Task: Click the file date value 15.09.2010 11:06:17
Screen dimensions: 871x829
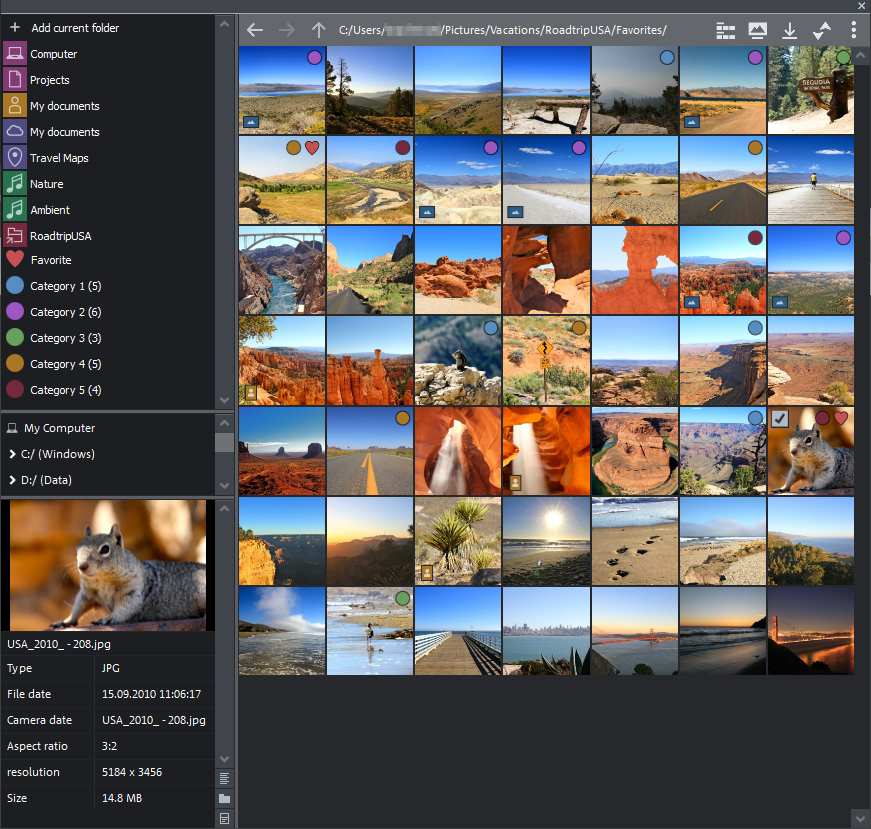Action: tap(151, 694)
